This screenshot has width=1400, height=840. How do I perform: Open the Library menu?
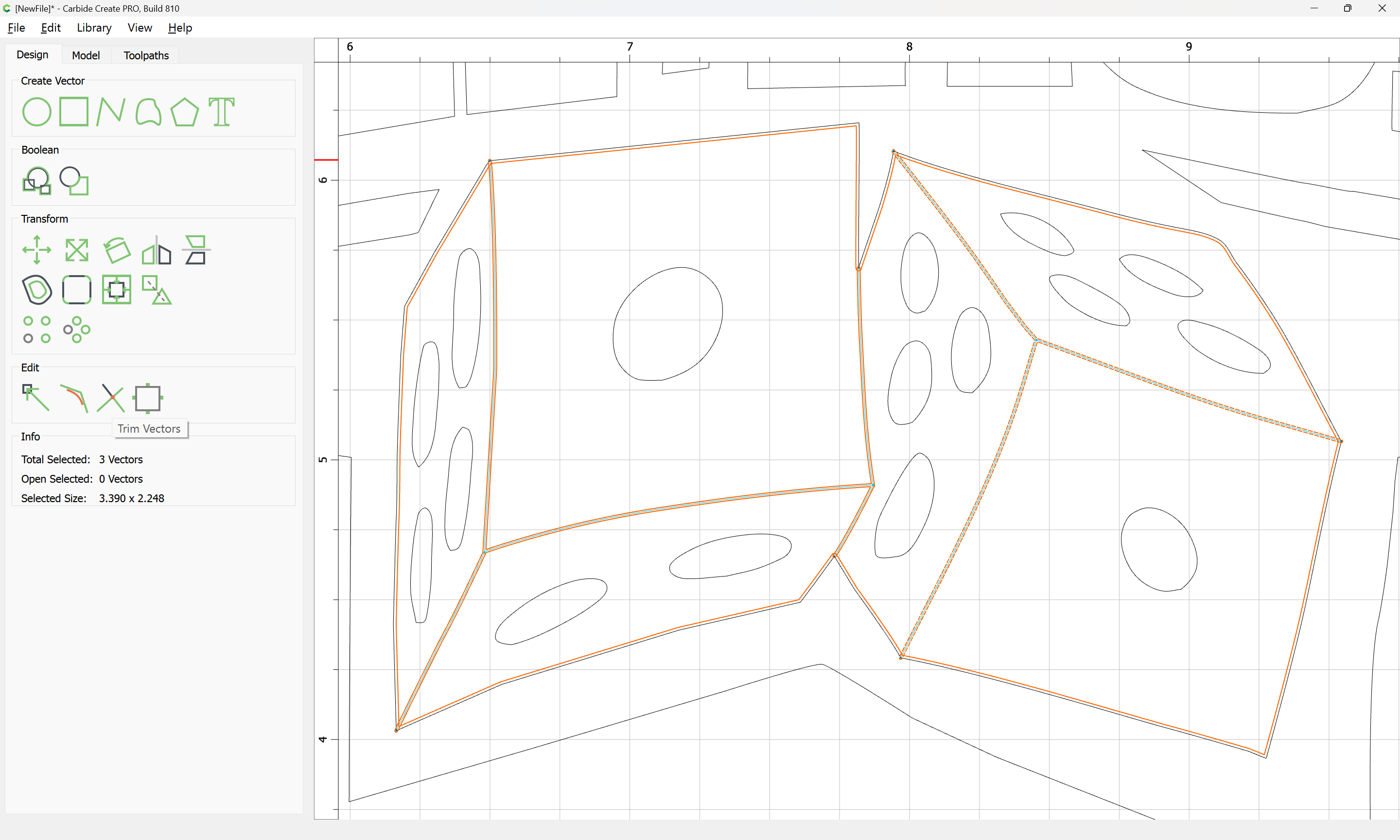tap(94, 28)
